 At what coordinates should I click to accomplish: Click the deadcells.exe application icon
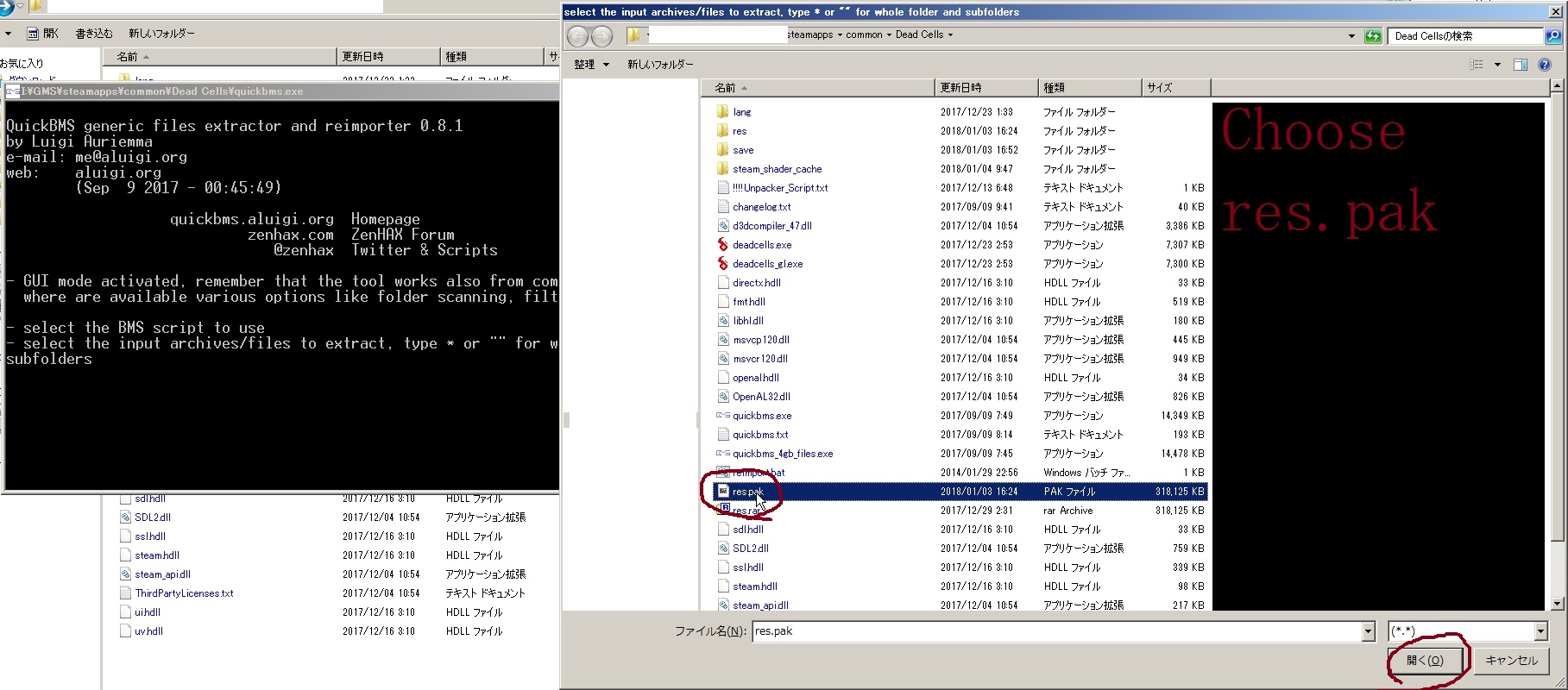723,244
